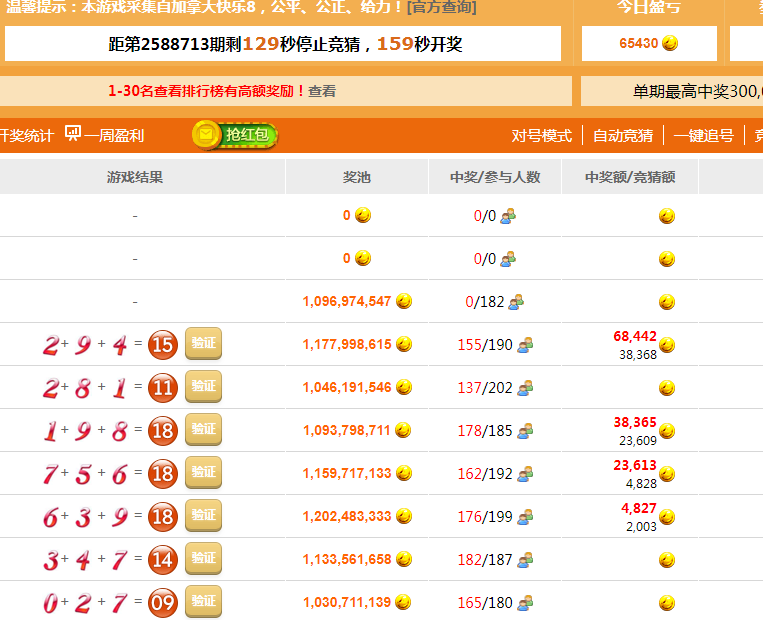The width and height of the screenshot is (763, 620).
Task: Click coin icon next to pool 1,030,711,139
Action: [x=404, y=603]
